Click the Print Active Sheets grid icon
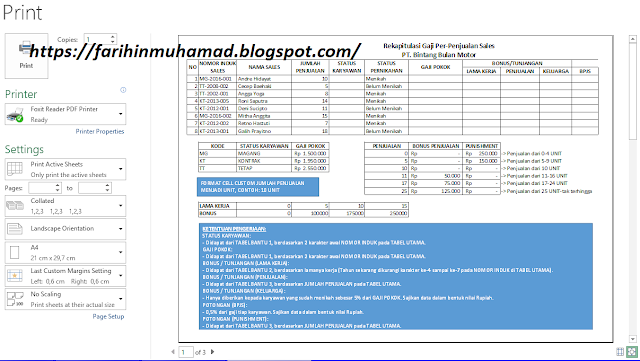640x361 pixels. pyautogui.click(x=15, y=169)
